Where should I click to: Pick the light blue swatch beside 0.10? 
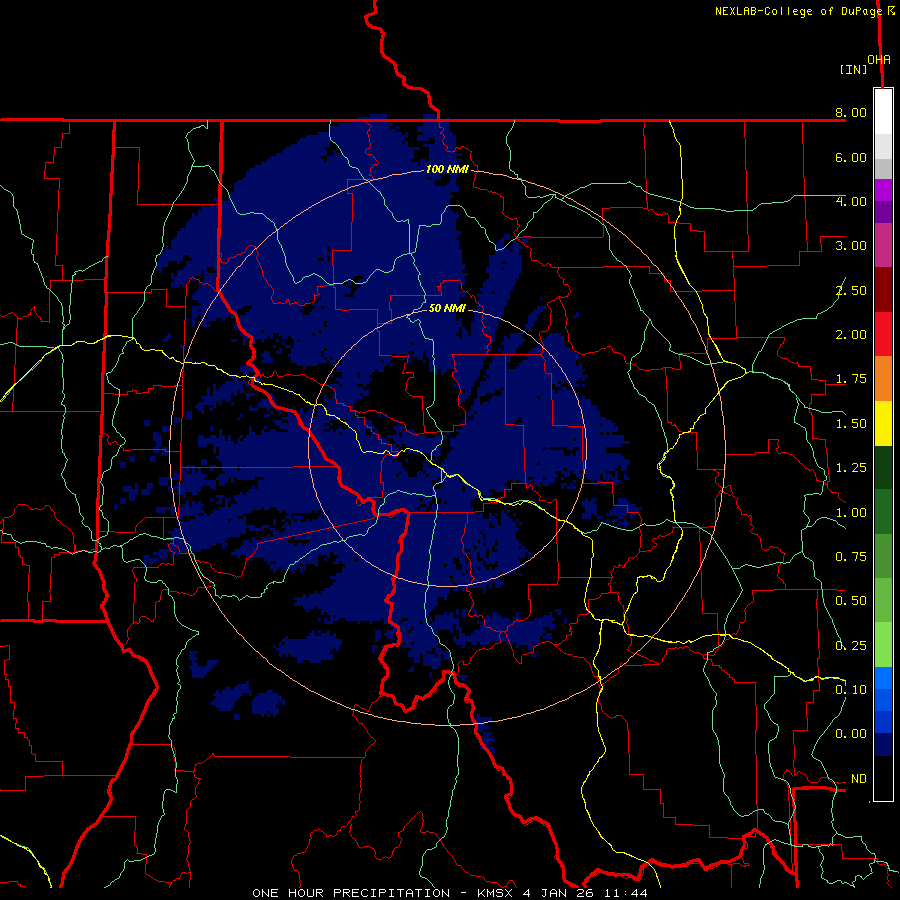[883, 678]
